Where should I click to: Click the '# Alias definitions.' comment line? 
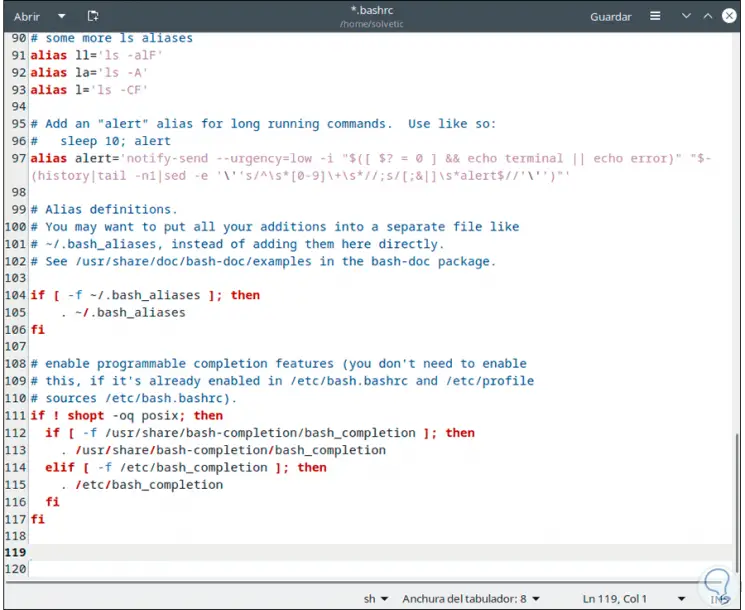click(103, 209)
